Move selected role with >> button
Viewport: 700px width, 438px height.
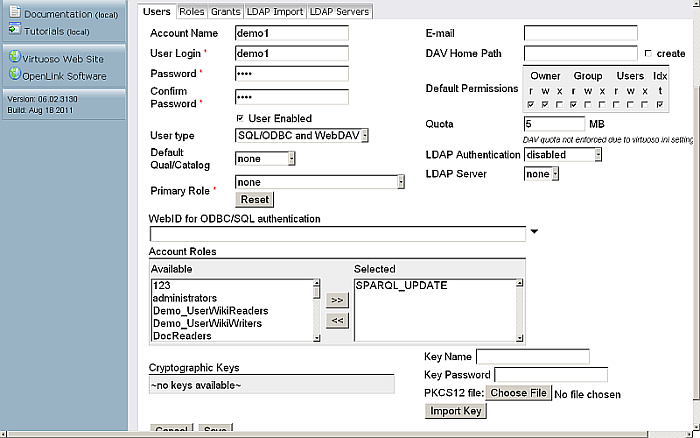(337, 300)
